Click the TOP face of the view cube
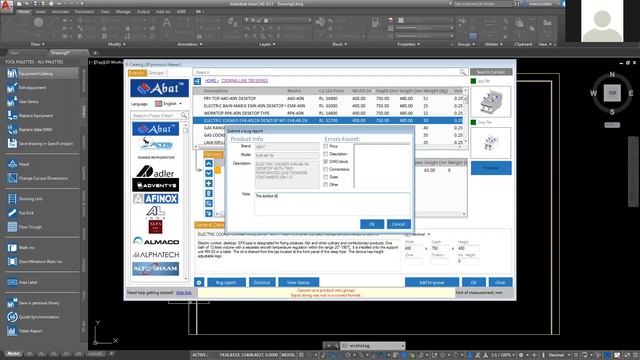This screenshot has width=640, height=360. [612, 93]
